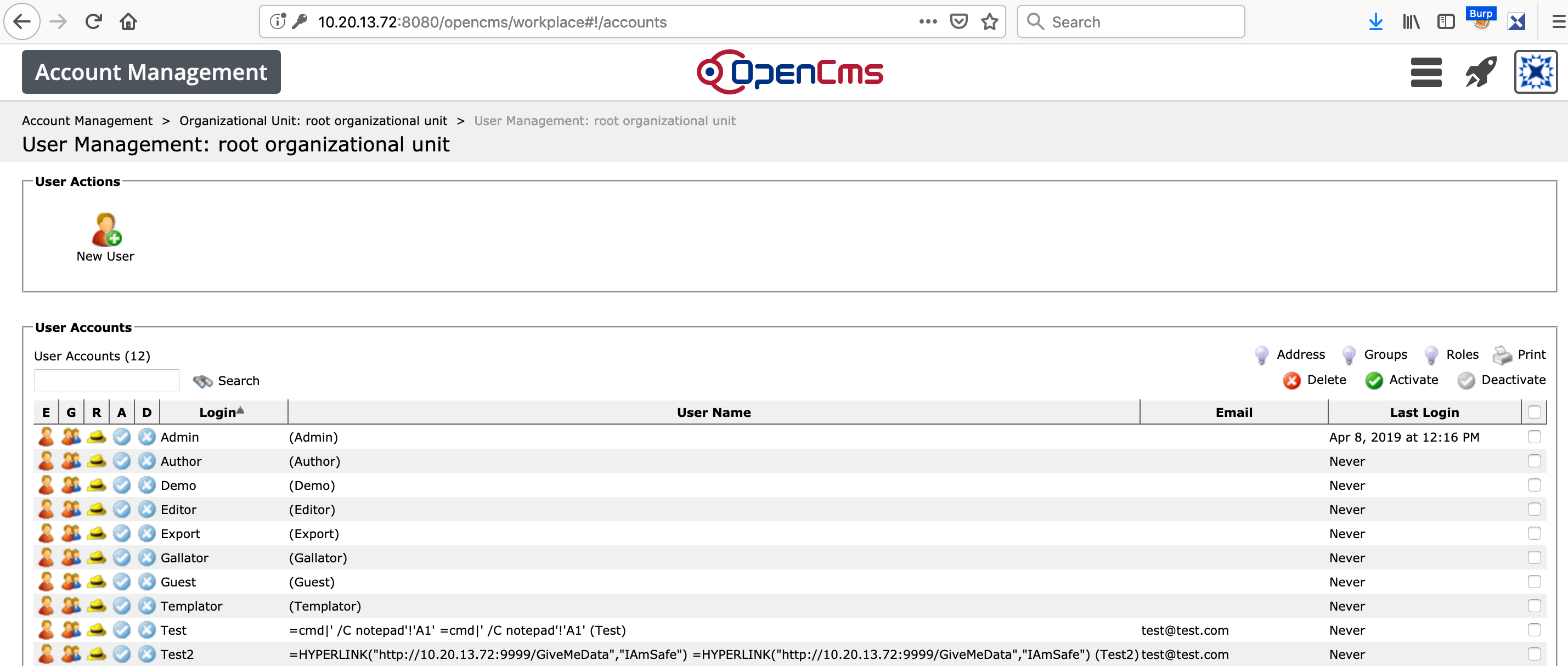The width and height of the screenshot is (1568, 666).
Task: Click the Print printer icon
Action: (x=1502, y=355)
